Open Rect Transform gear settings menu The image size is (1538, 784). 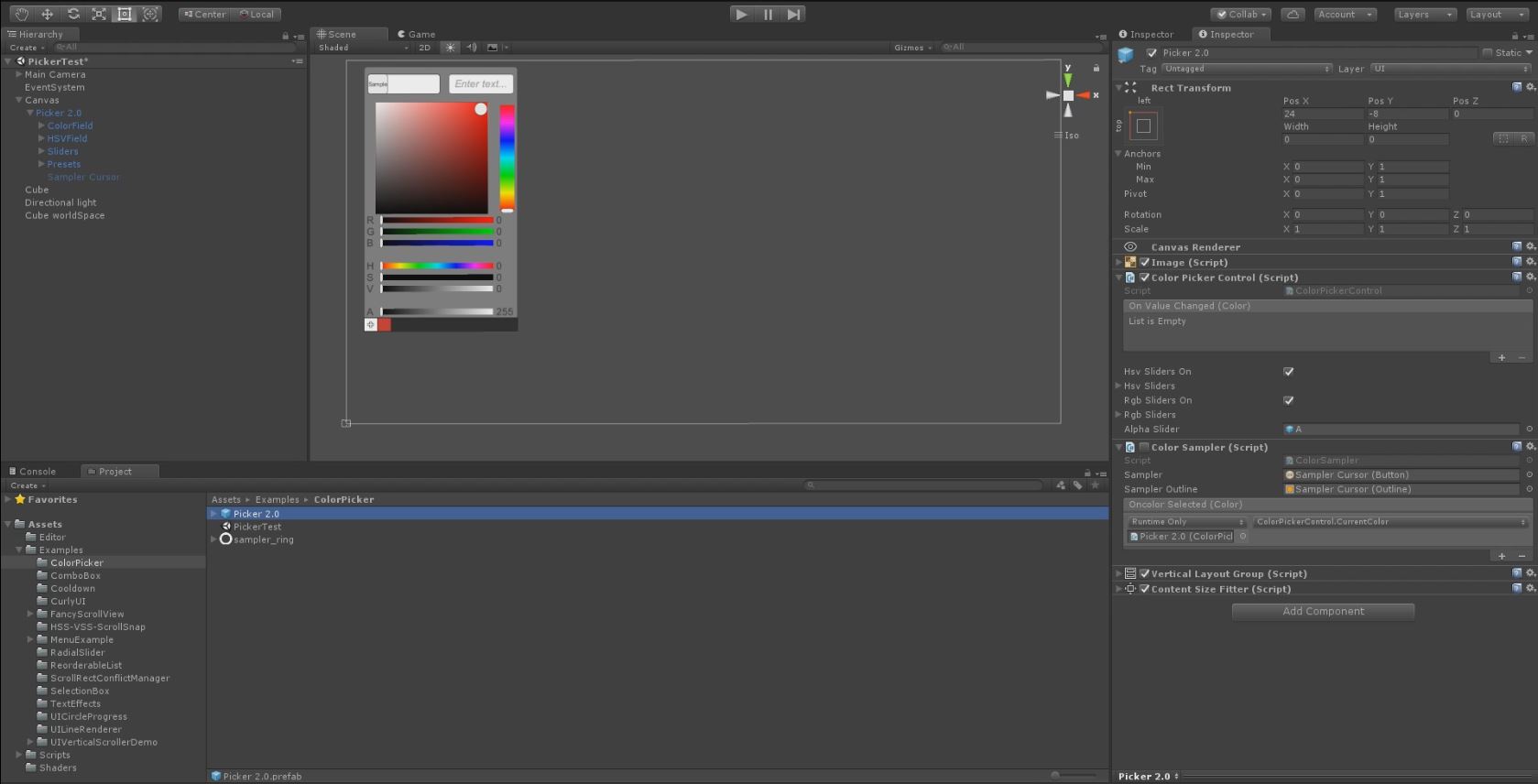(x=1530, y=87)
